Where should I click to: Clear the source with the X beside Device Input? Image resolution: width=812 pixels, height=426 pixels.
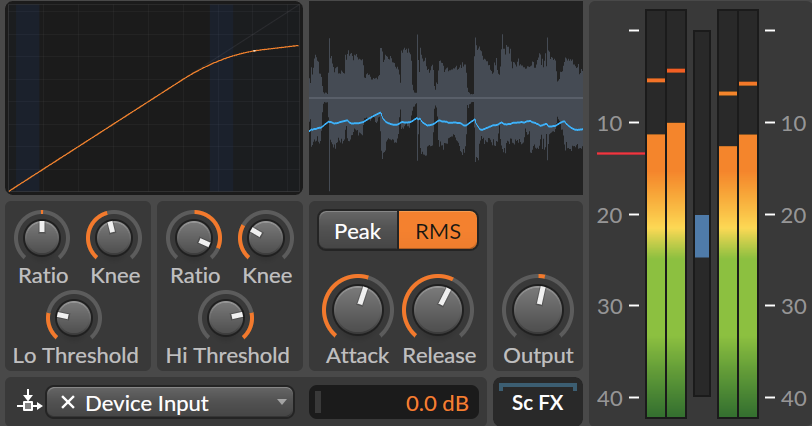click(68, 402)
